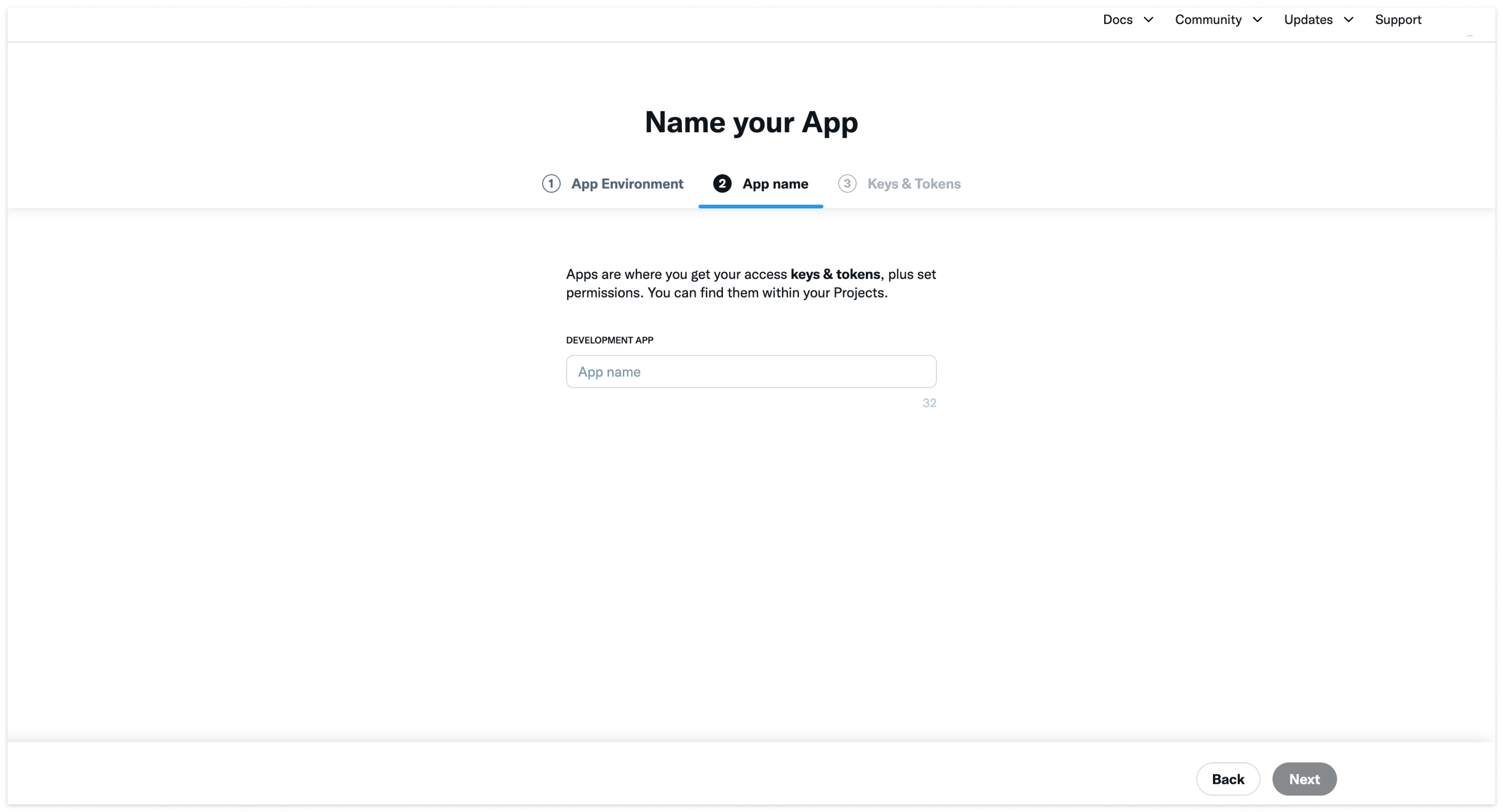Open the Updates menu label
This screenshot has width=1503, height=812.
[1308, 20]
